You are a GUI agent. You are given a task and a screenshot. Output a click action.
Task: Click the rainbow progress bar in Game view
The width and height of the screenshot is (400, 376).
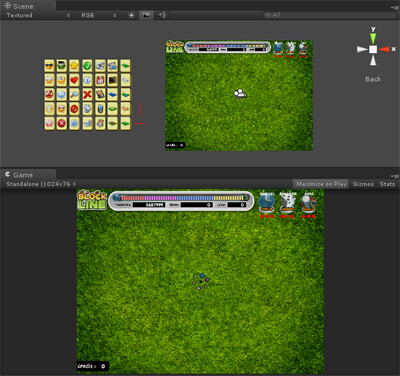point(182,198)
